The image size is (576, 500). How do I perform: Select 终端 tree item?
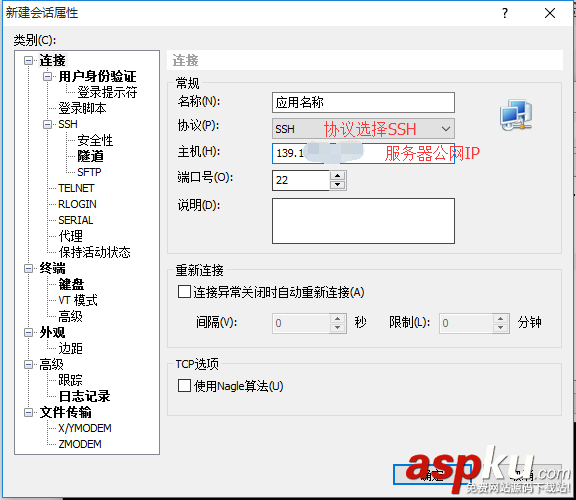click(x=53, y=269)
